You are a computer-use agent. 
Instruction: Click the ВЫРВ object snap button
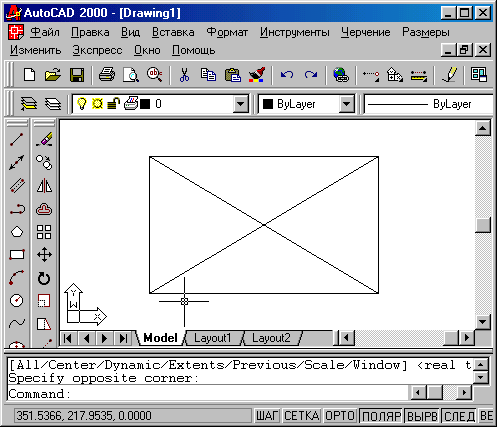(422, 416)
